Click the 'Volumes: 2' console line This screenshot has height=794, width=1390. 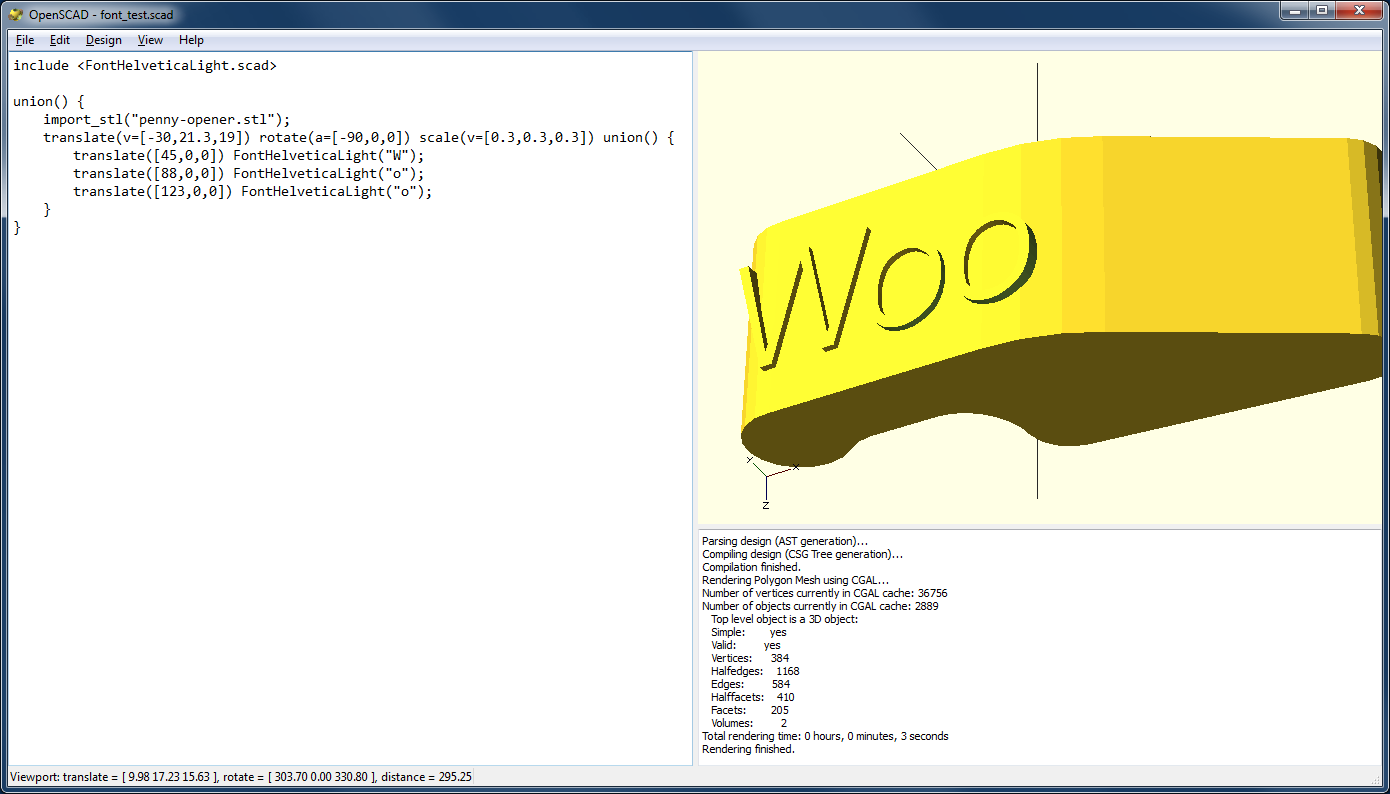pos(749,723)
